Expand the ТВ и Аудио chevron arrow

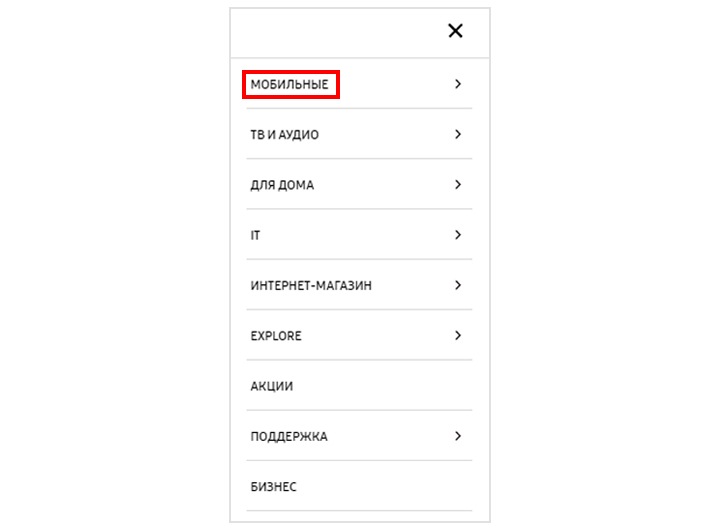pos(458,134)
